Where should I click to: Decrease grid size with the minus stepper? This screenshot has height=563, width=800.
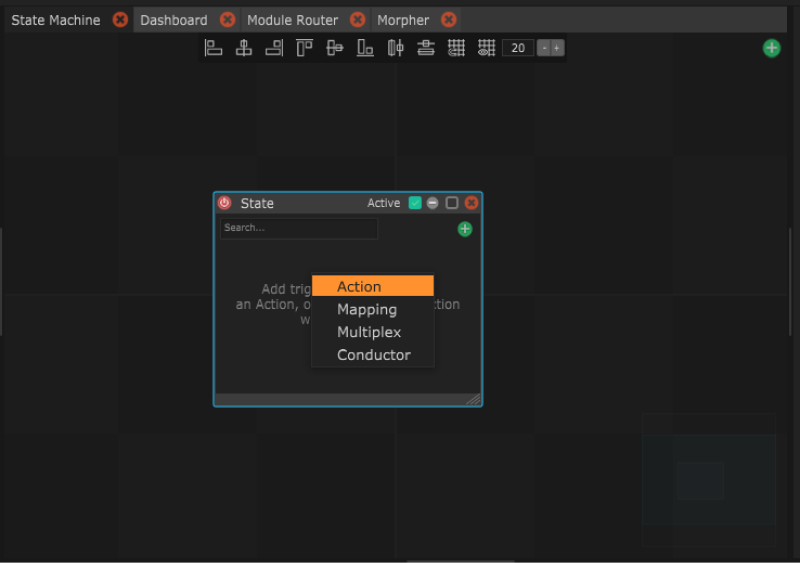point(544,48)
